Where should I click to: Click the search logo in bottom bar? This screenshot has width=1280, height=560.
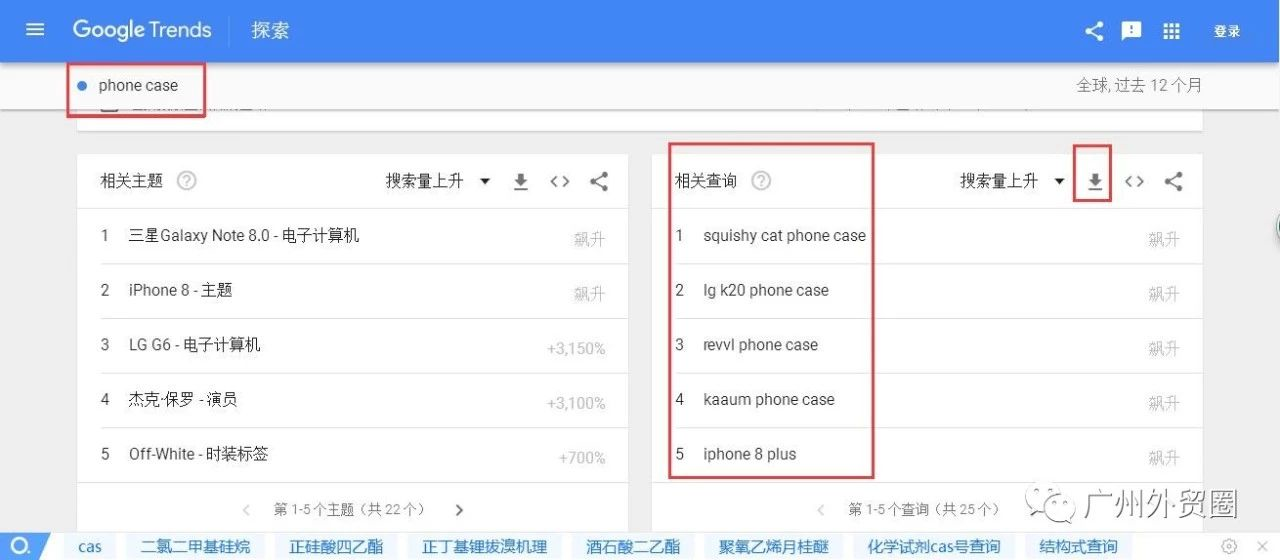(21, 546)
